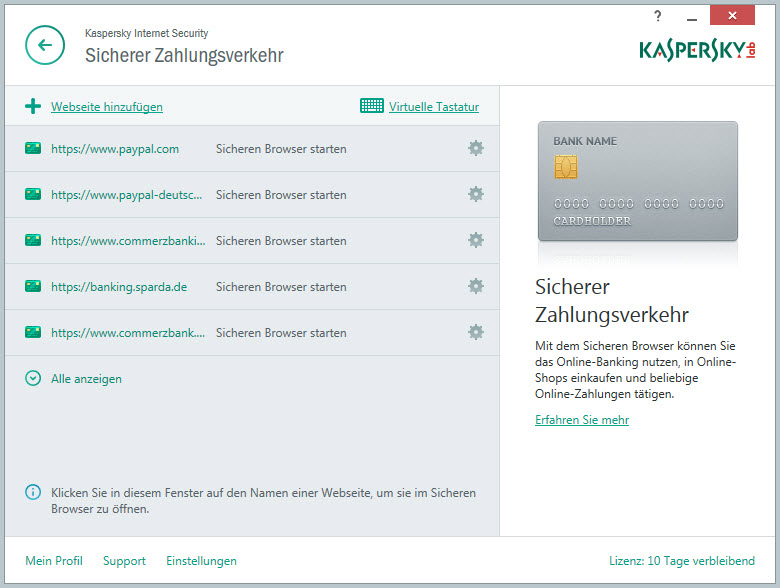Viewport: 780px width, 588px height.
Task: Click Sicheren Browser starten in the banking.sparda.de row
Action: pyautogui.click(x=281, y=287)
